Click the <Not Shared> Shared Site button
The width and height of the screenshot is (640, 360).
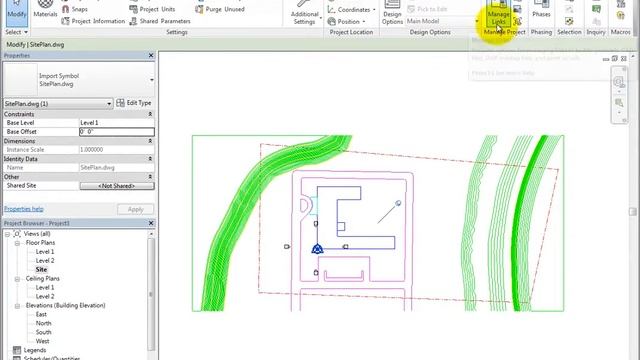(x=117, y=186)
